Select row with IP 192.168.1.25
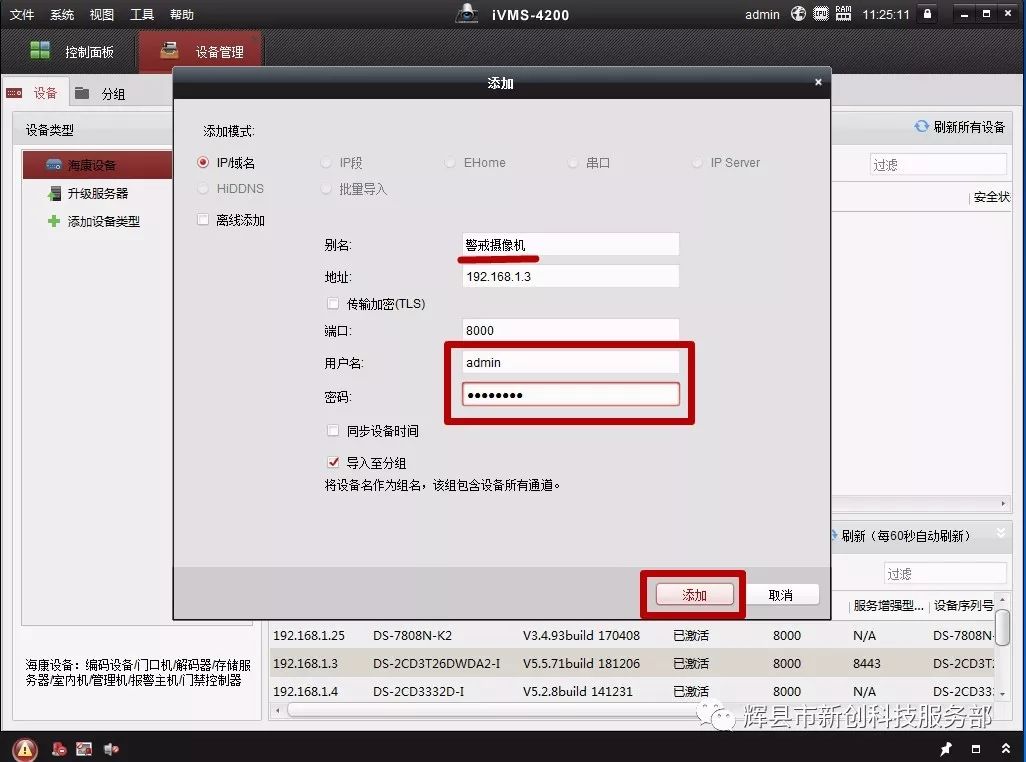The height and width of the screenshot is (762, 1026). 631,635
